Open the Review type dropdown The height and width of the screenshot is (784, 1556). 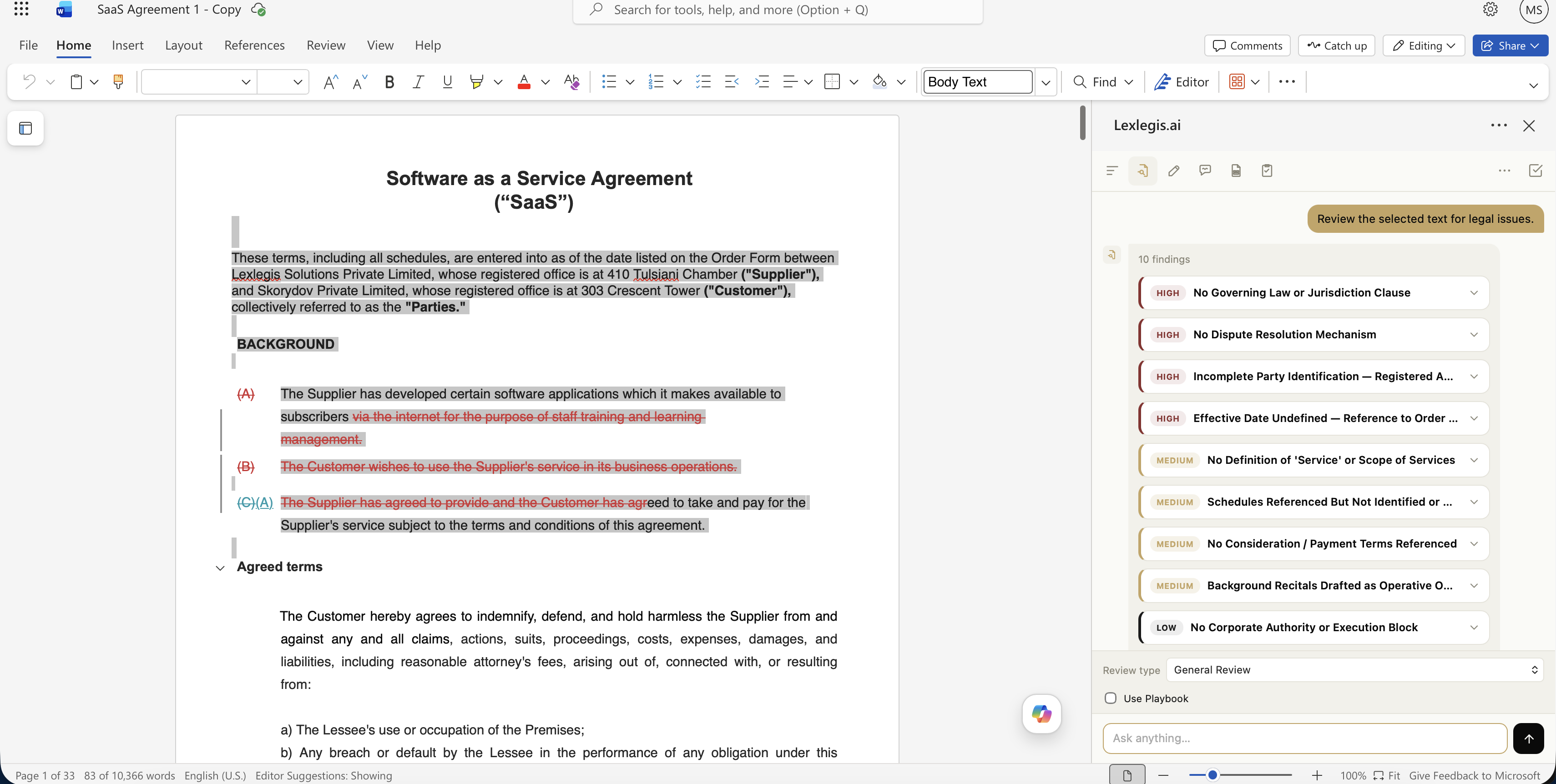[x=1354, y=670]
